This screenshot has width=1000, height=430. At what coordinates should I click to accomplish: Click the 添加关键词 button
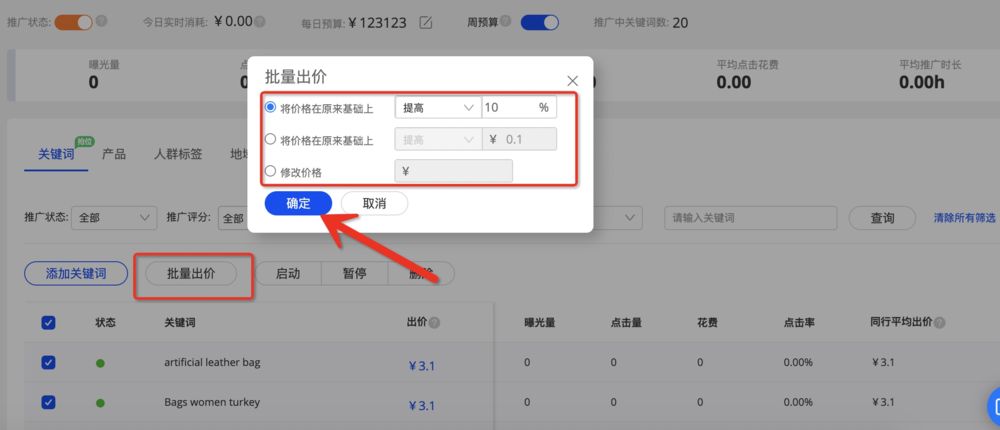(x=76, y=274)
